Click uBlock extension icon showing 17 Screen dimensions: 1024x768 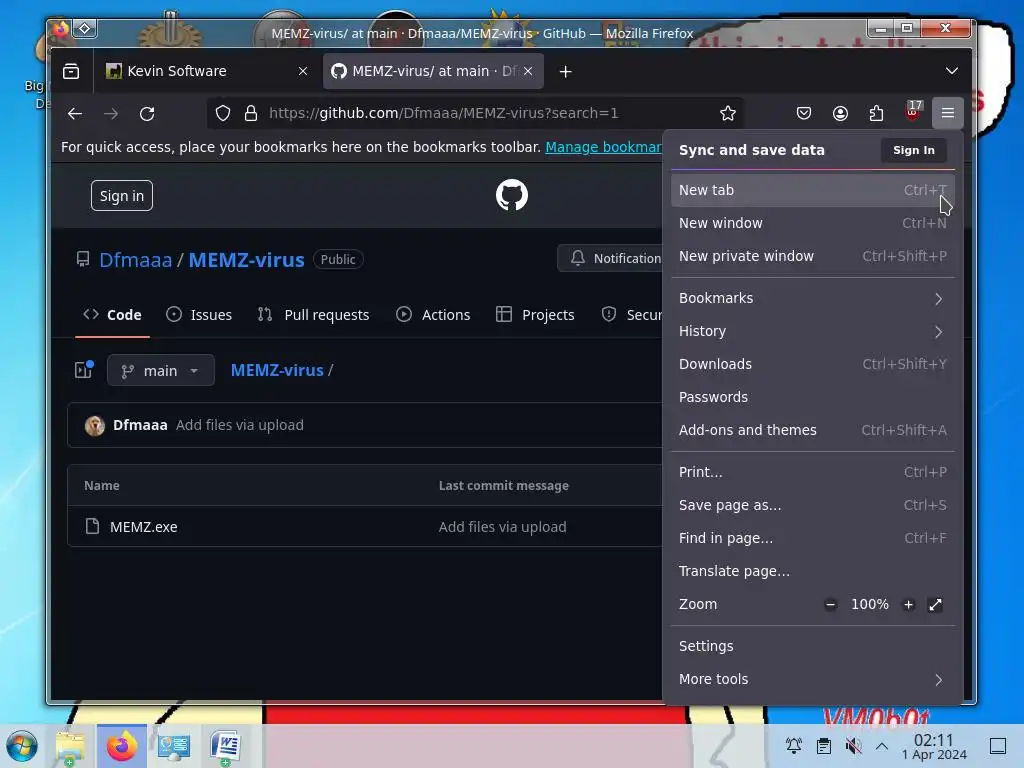pos(913,112)
